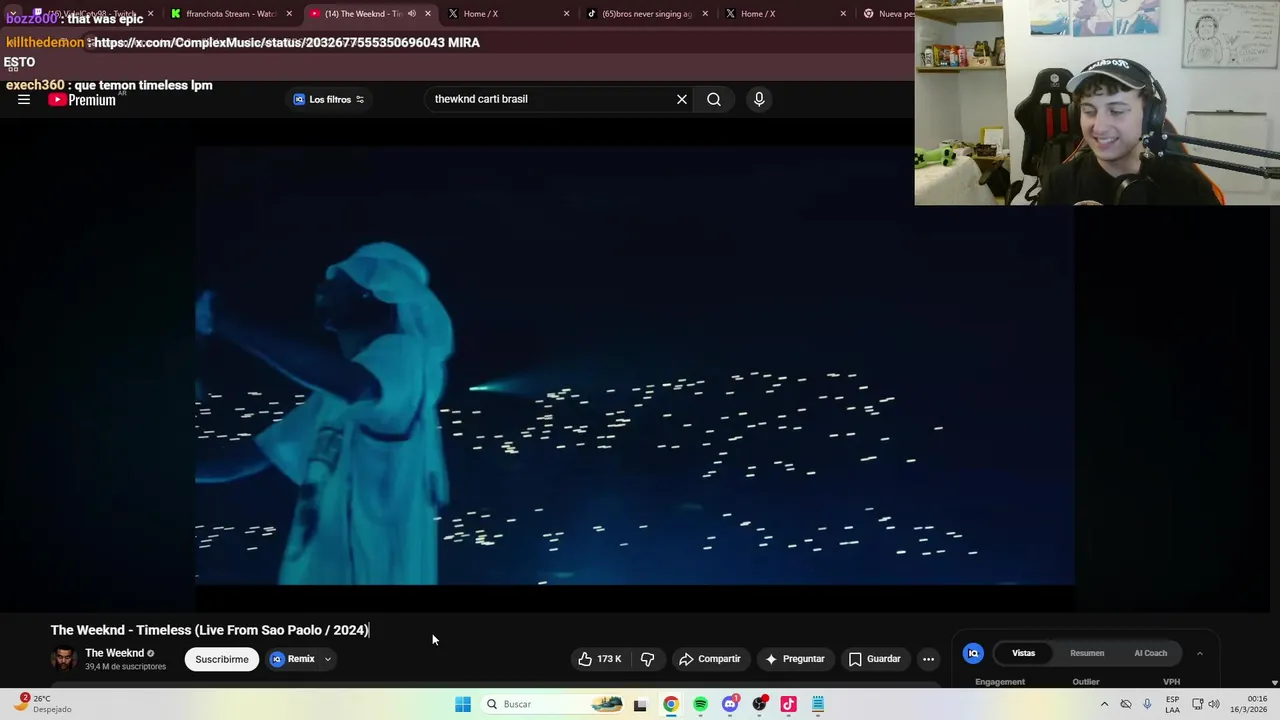Click the Preguntar ask button
The width and height of the screenshot is (1280, 720).
[795, 659]
